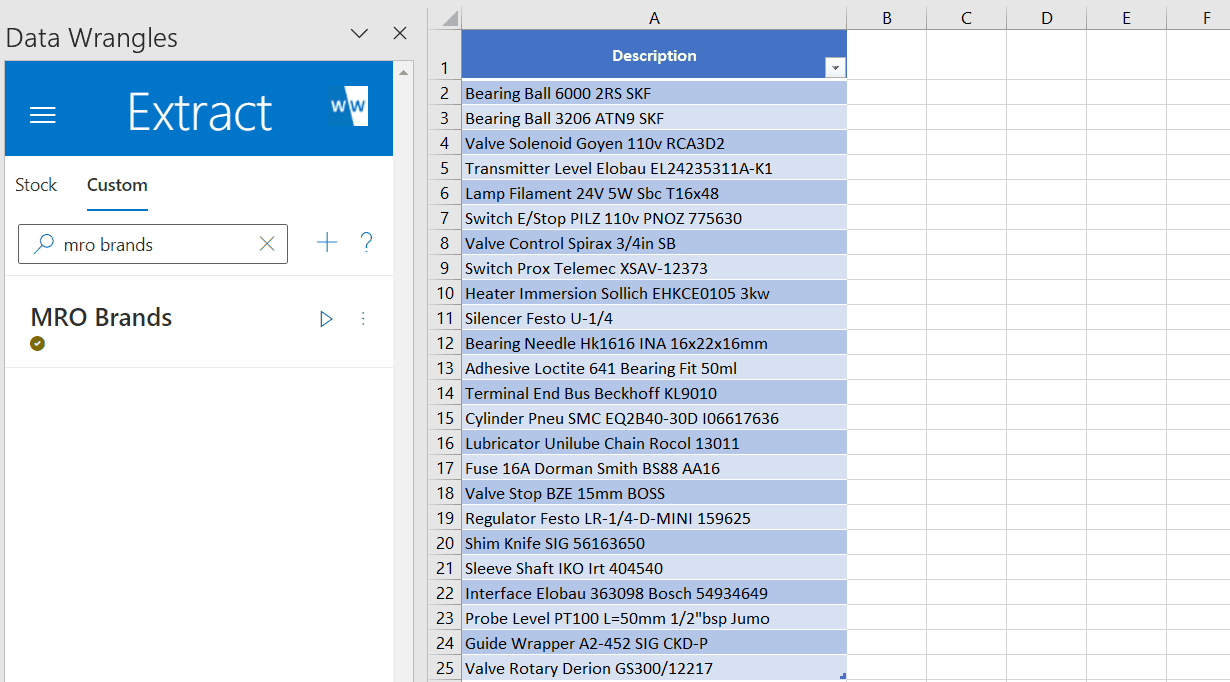Select cell Valve Stop BZE 15mm BOSS
Image resolution: width=1230 pixels, height=682 pixels.
pos(654,493)
